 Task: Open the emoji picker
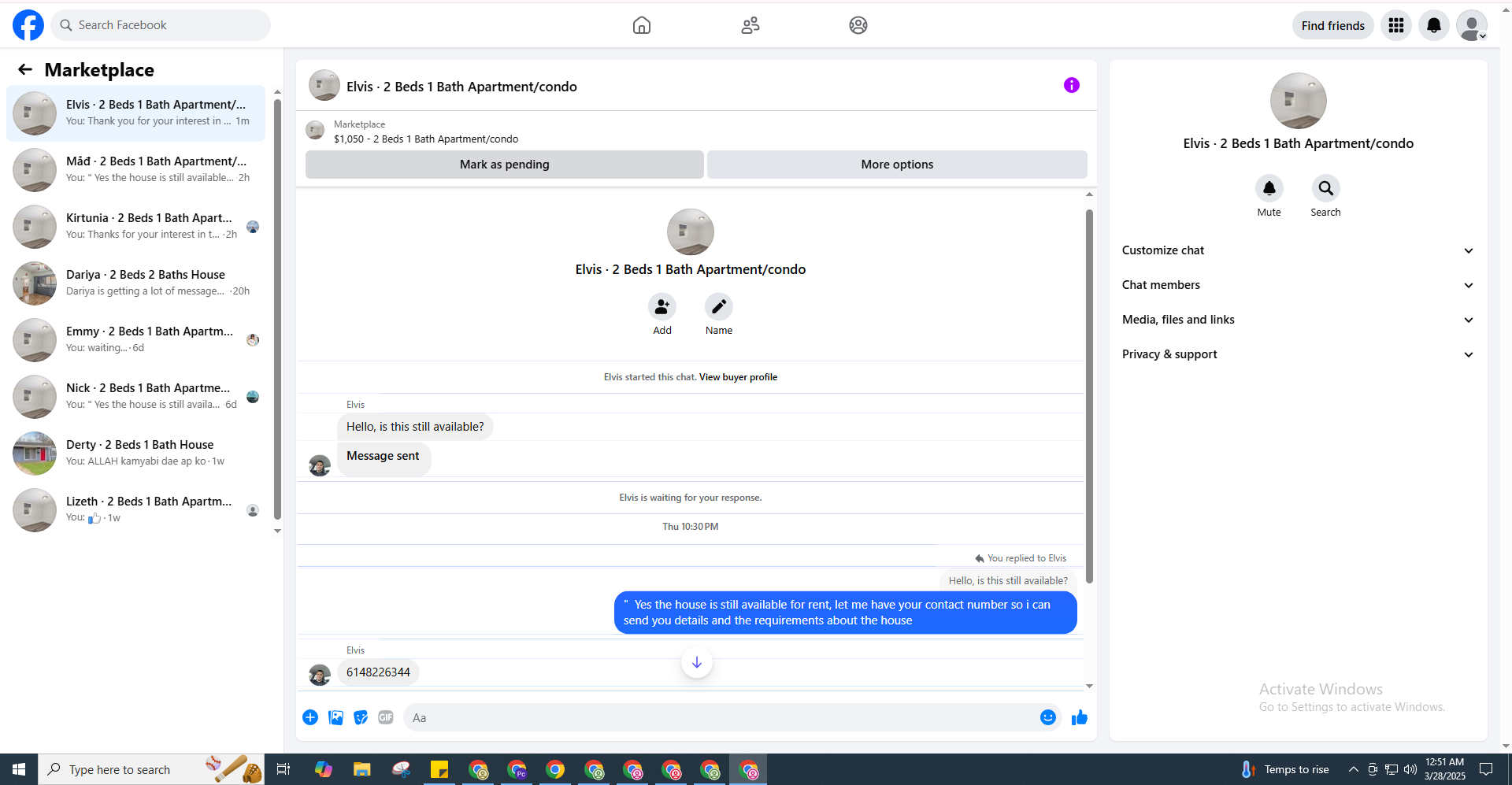1048,717
